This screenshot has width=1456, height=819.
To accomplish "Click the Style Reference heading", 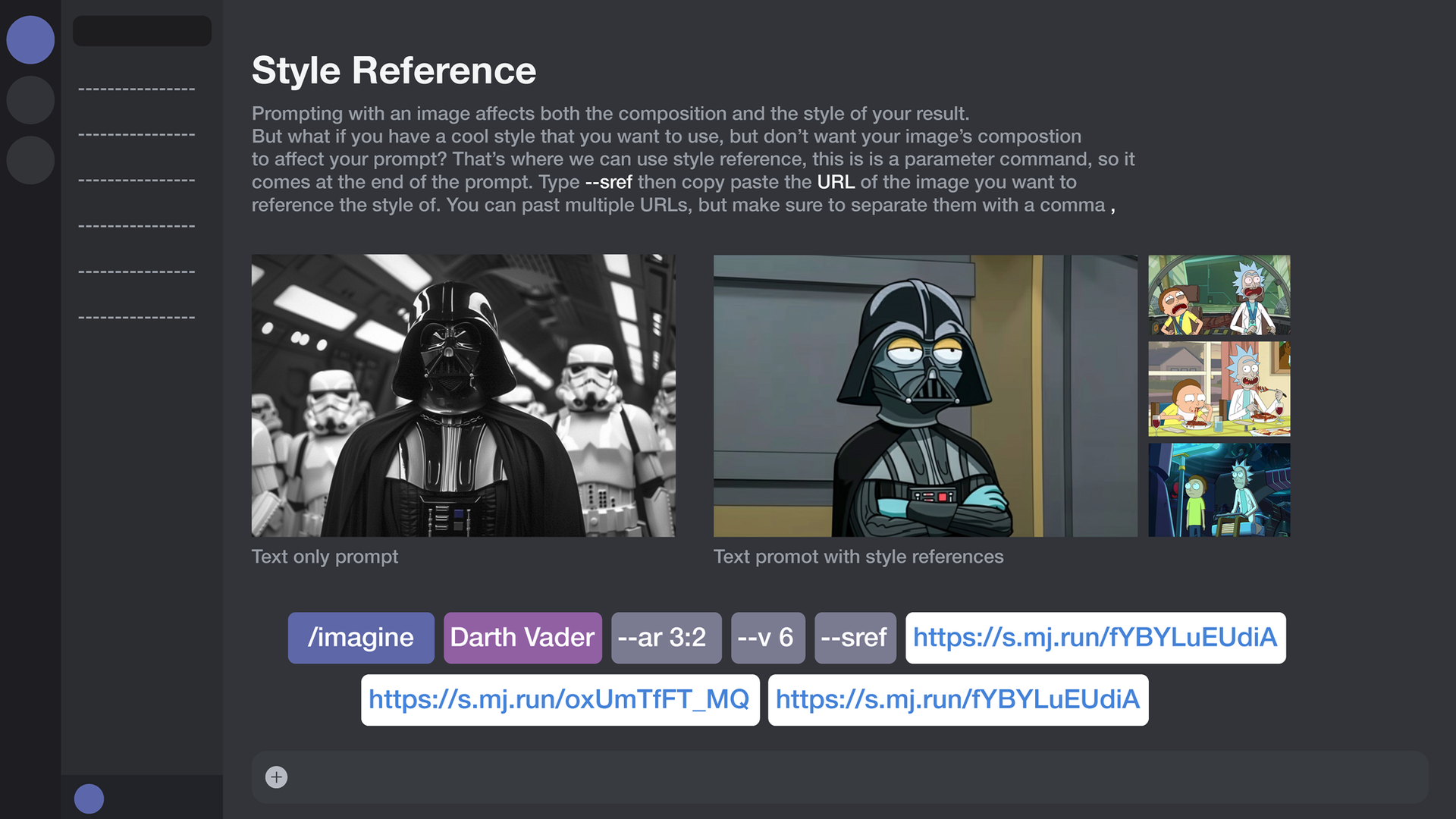I will [x=394, y=71].
